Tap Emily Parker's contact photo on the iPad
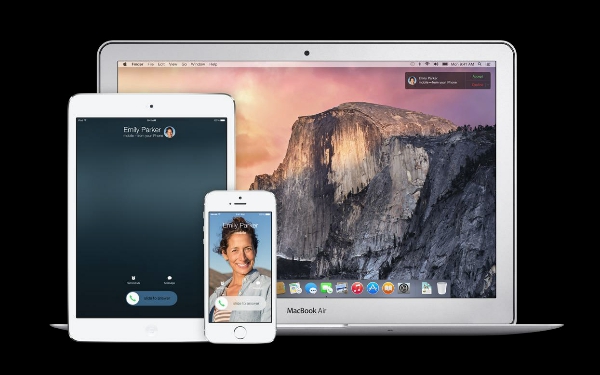The image size is (600, 375). 170,132
